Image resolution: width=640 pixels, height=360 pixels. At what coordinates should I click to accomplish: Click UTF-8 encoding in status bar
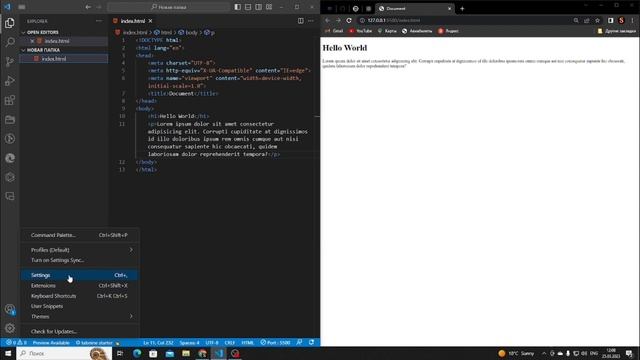pos(212,343)
